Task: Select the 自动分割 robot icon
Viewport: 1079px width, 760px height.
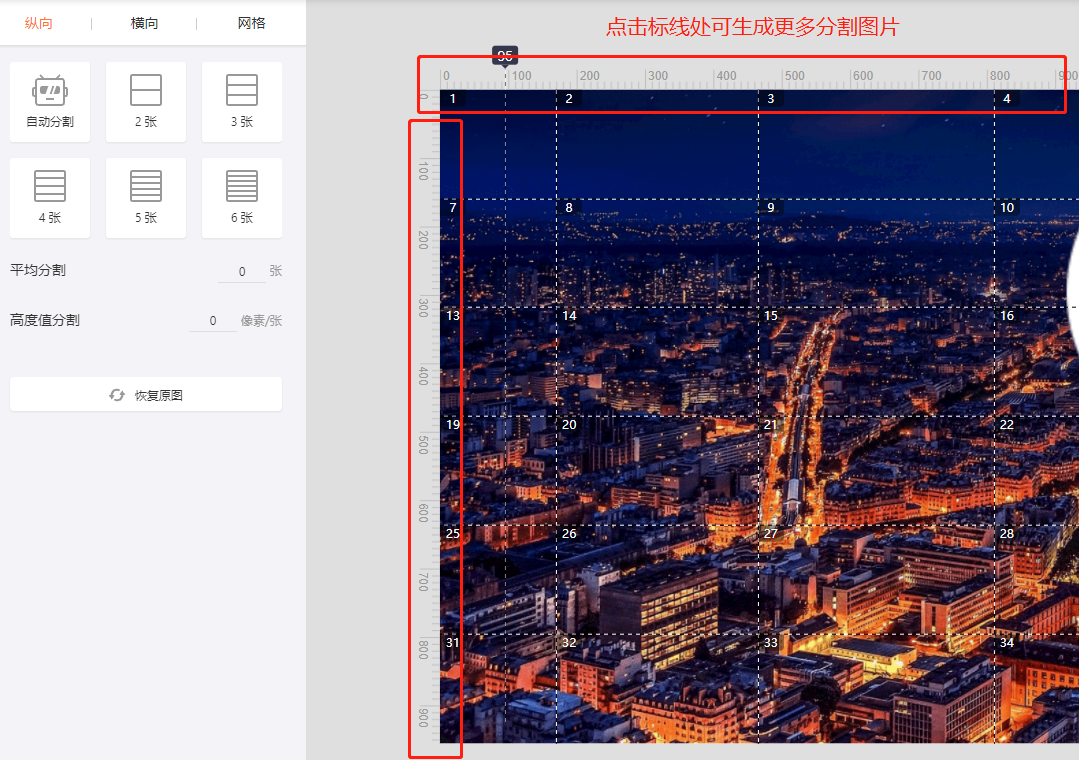Action: tap(50, 90)
